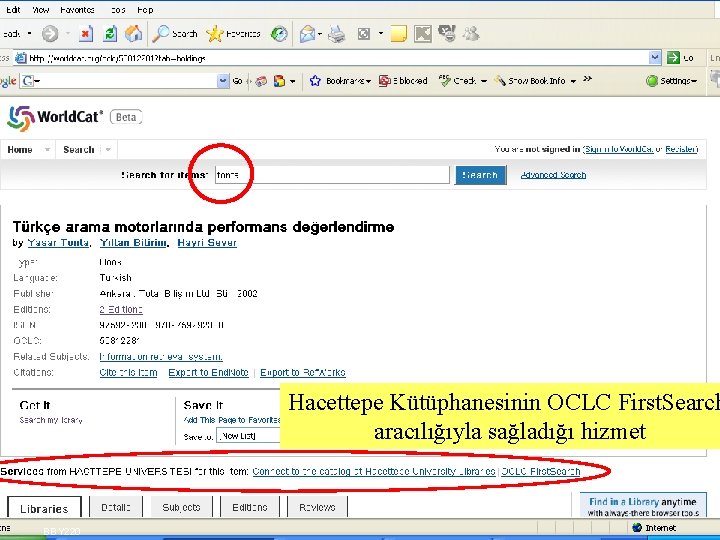Click the WorldCat logo
The width and height of the screenshot is (720, 540).
[55, 118]
